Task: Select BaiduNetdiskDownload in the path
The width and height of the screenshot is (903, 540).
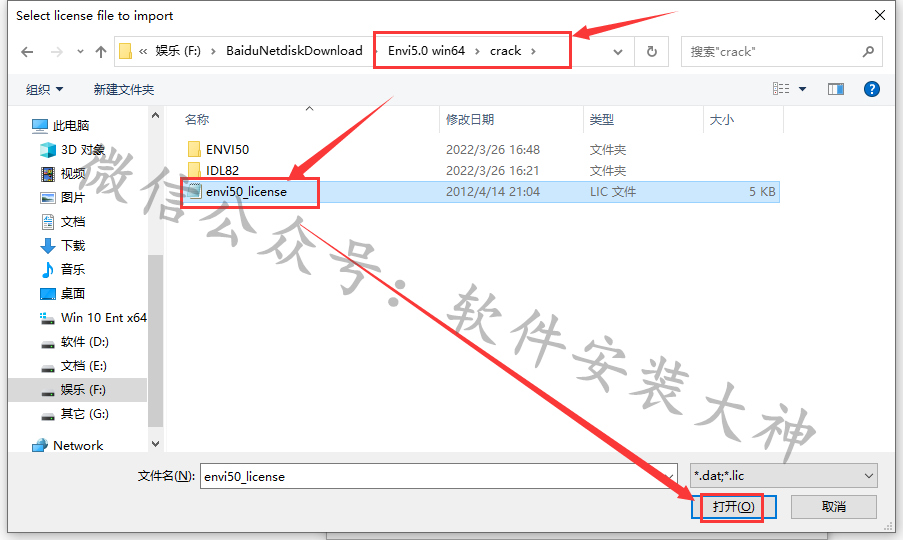Action: tap(294, 51)
